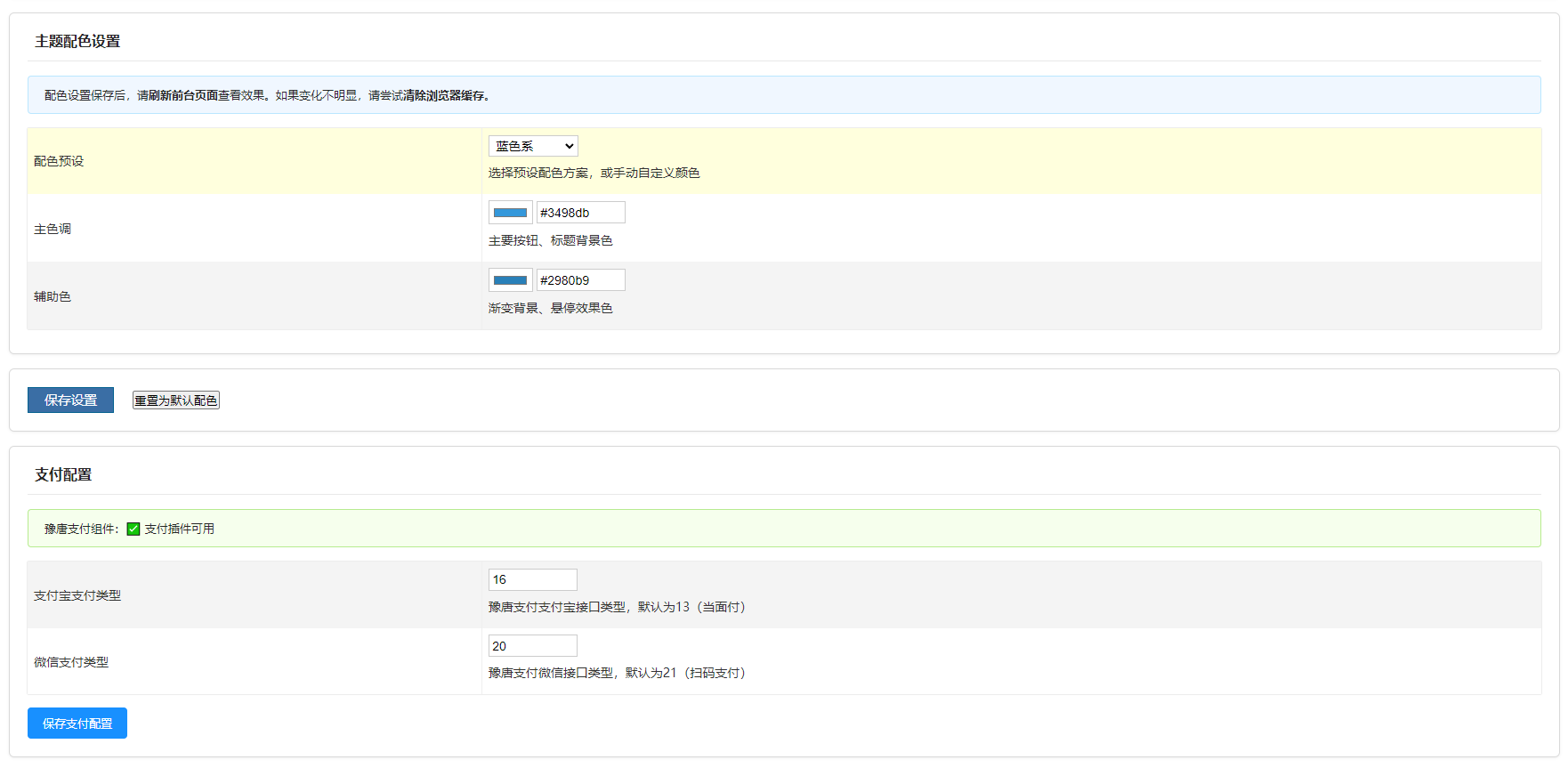Click the 主色调 color swatch
Screen dimensions: 1568x768
pos(510,213)
